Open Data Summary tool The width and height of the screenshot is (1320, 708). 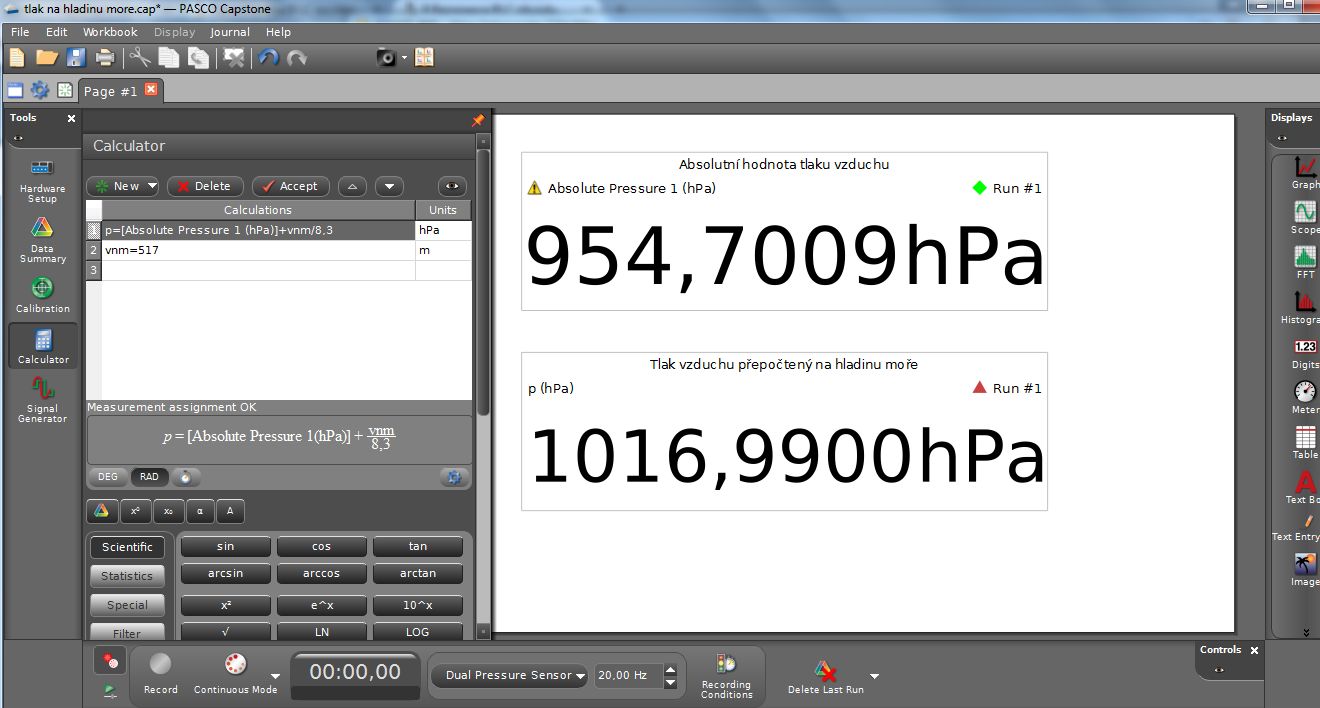pos(42,240)
